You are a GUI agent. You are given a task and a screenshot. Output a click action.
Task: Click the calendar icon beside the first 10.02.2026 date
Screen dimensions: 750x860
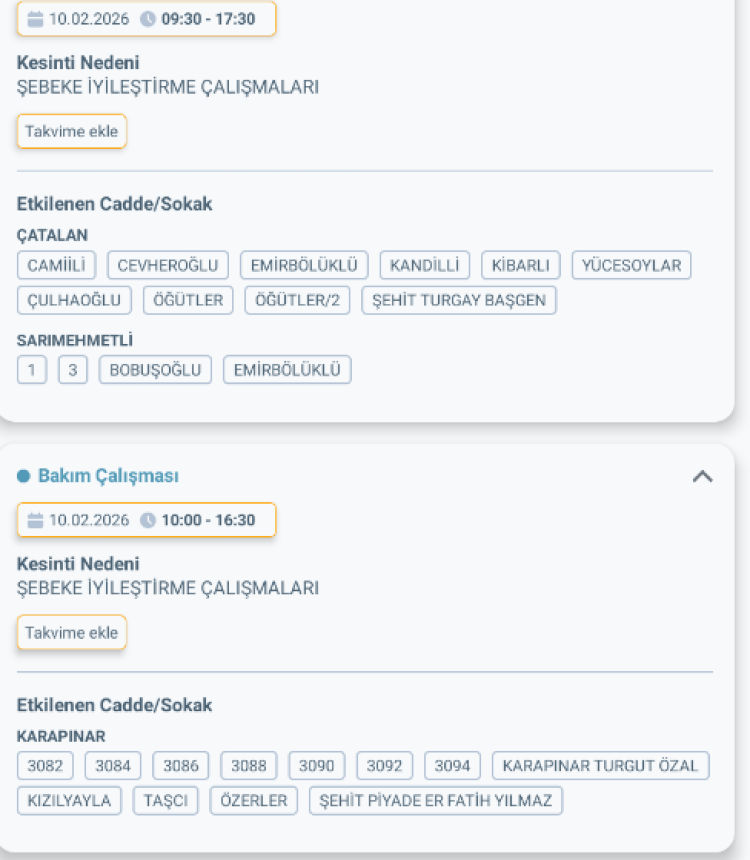coord(37,17)
